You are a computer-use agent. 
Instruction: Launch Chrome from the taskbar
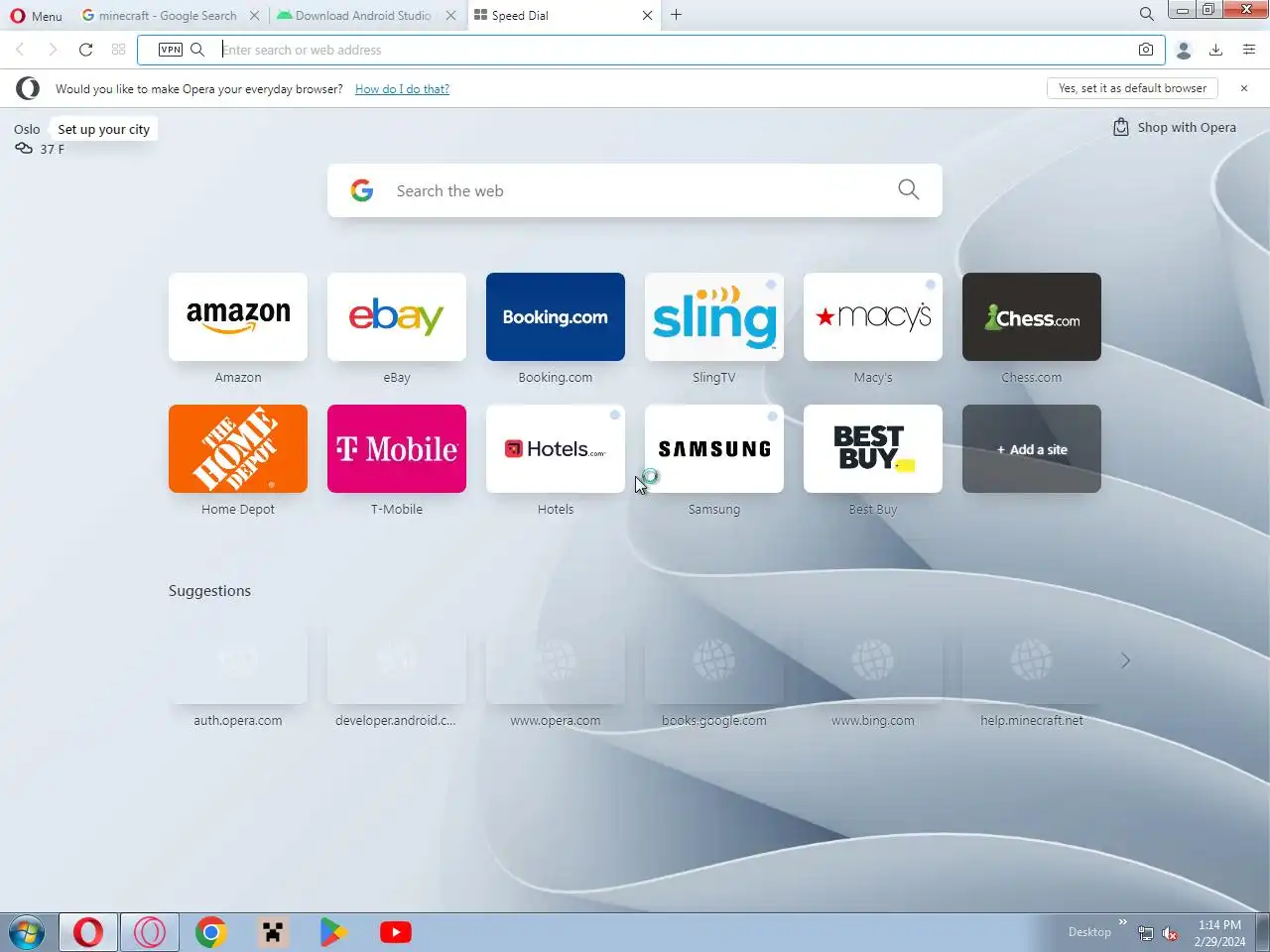[x=210, y=932]
